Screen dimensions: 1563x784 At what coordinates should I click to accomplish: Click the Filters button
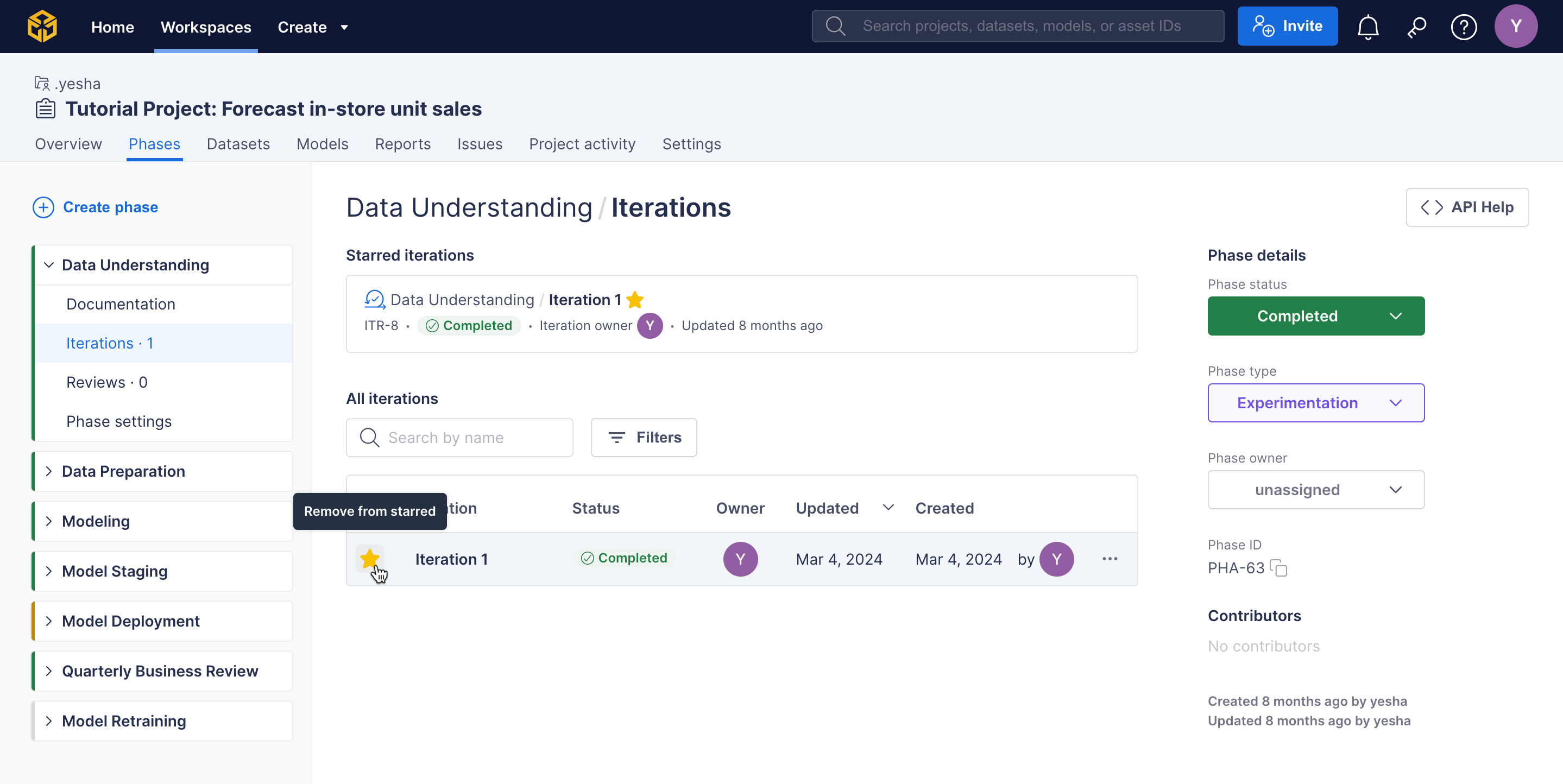[643, 438]
